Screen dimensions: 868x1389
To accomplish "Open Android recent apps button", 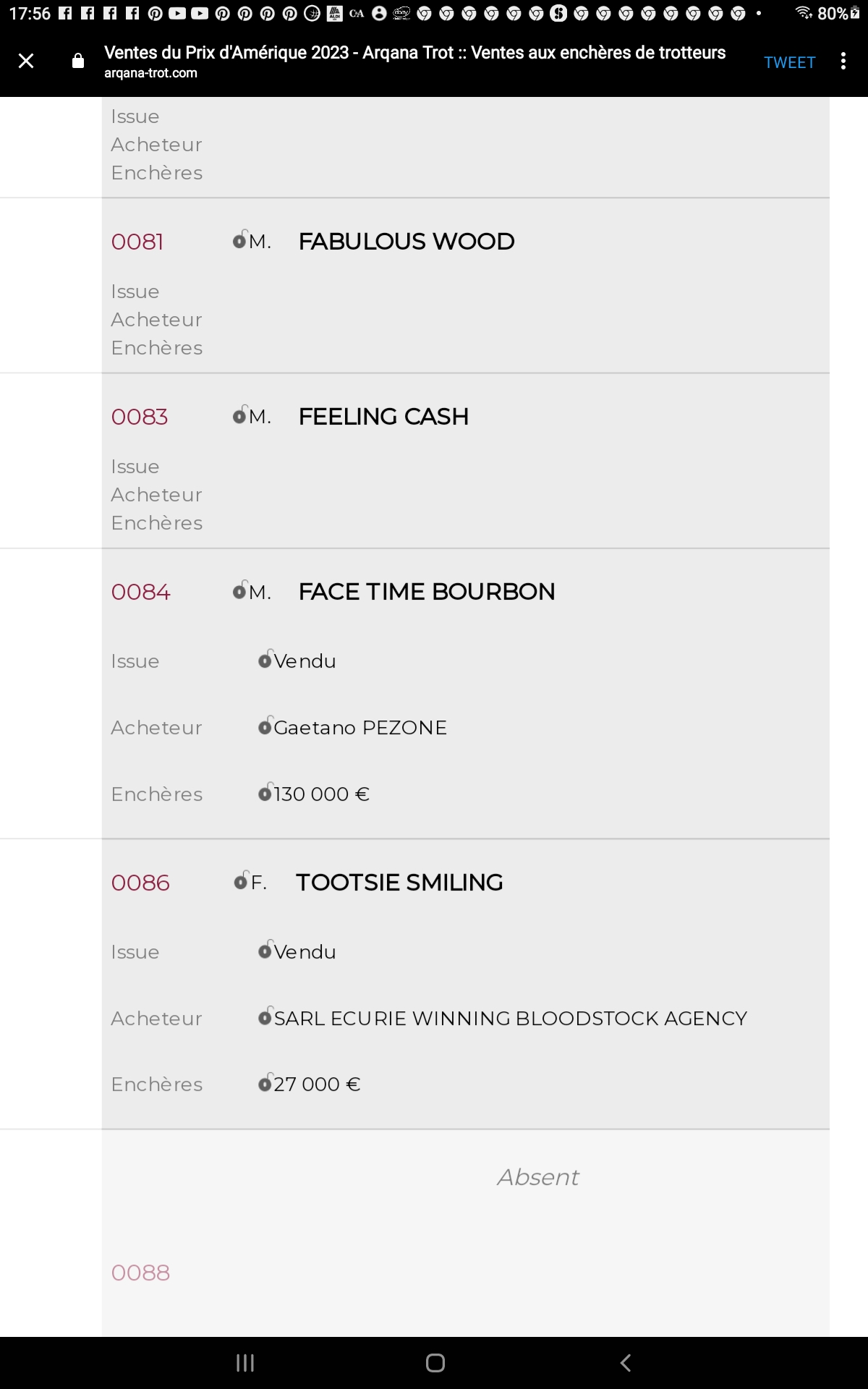I will (245, 1363).
